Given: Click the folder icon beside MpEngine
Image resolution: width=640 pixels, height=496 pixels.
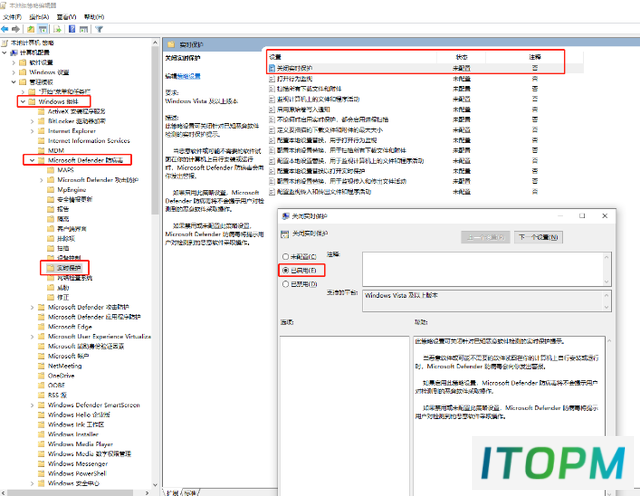Looking at the screenshot, I should (x=51, y=190).
